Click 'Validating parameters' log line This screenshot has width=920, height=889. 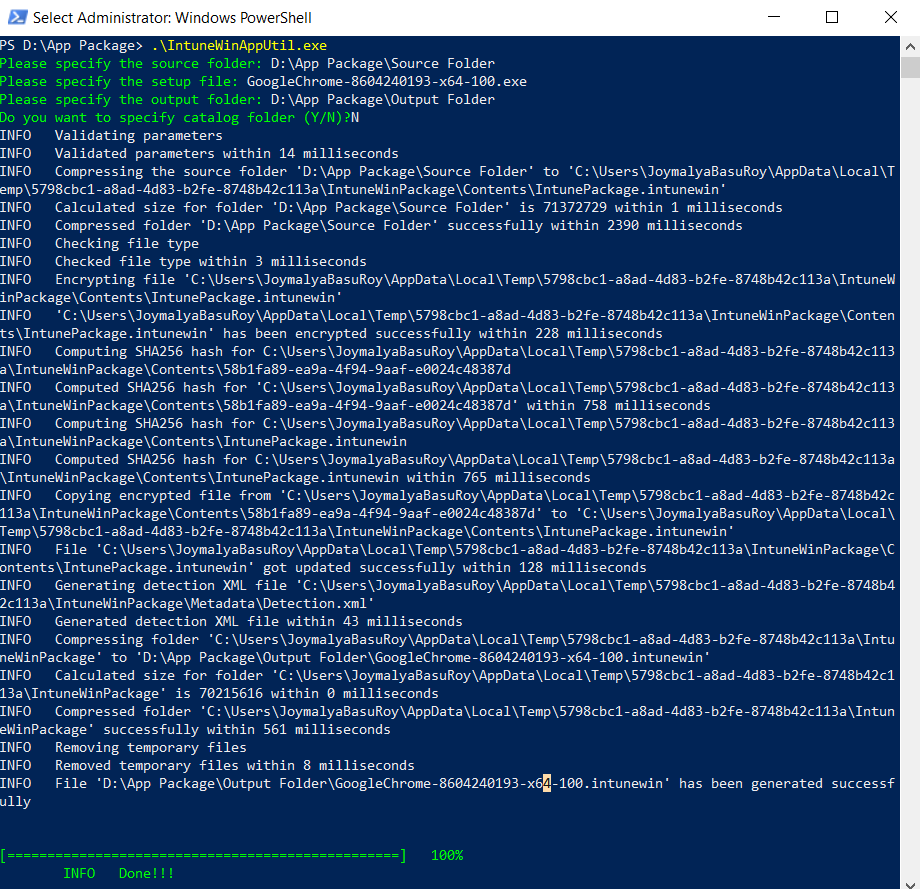click(x=111, y=136)
